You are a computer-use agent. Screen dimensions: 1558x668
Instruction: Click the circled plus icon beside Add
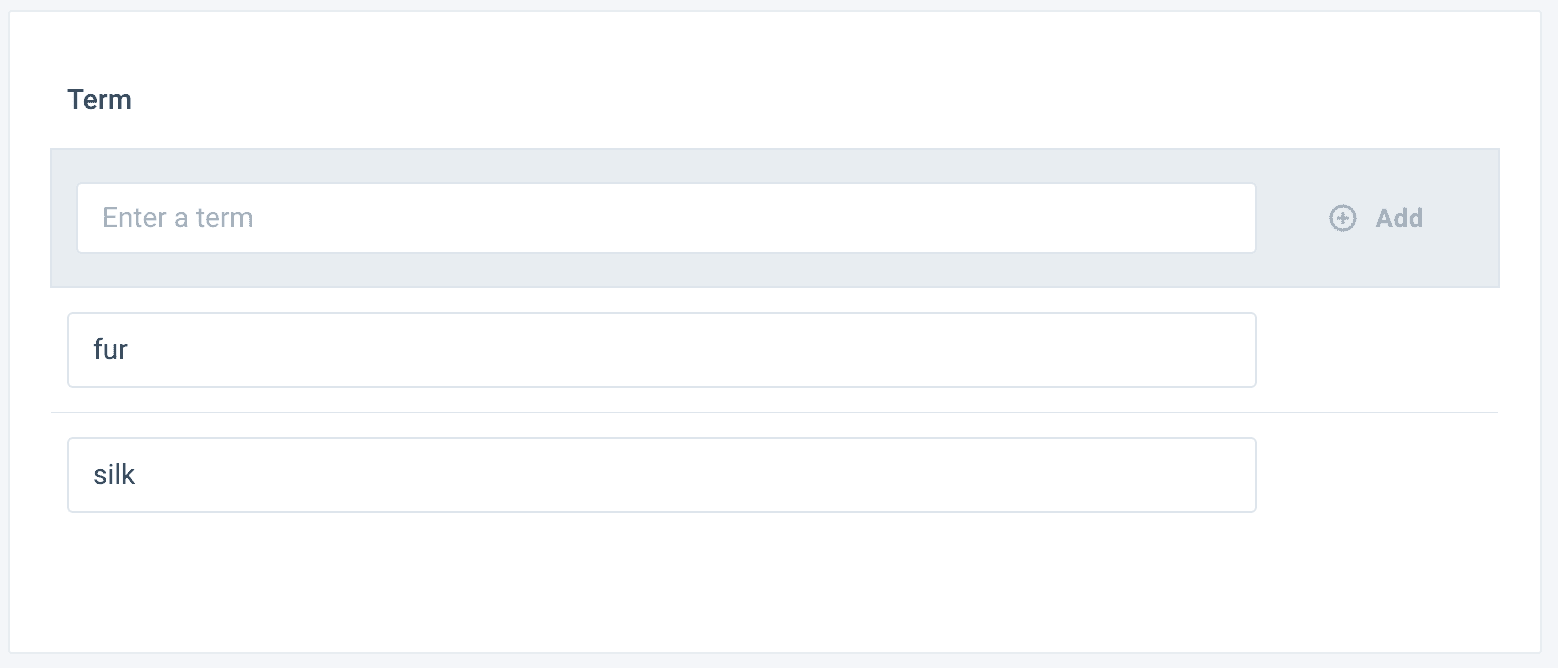coord(1342,218)
